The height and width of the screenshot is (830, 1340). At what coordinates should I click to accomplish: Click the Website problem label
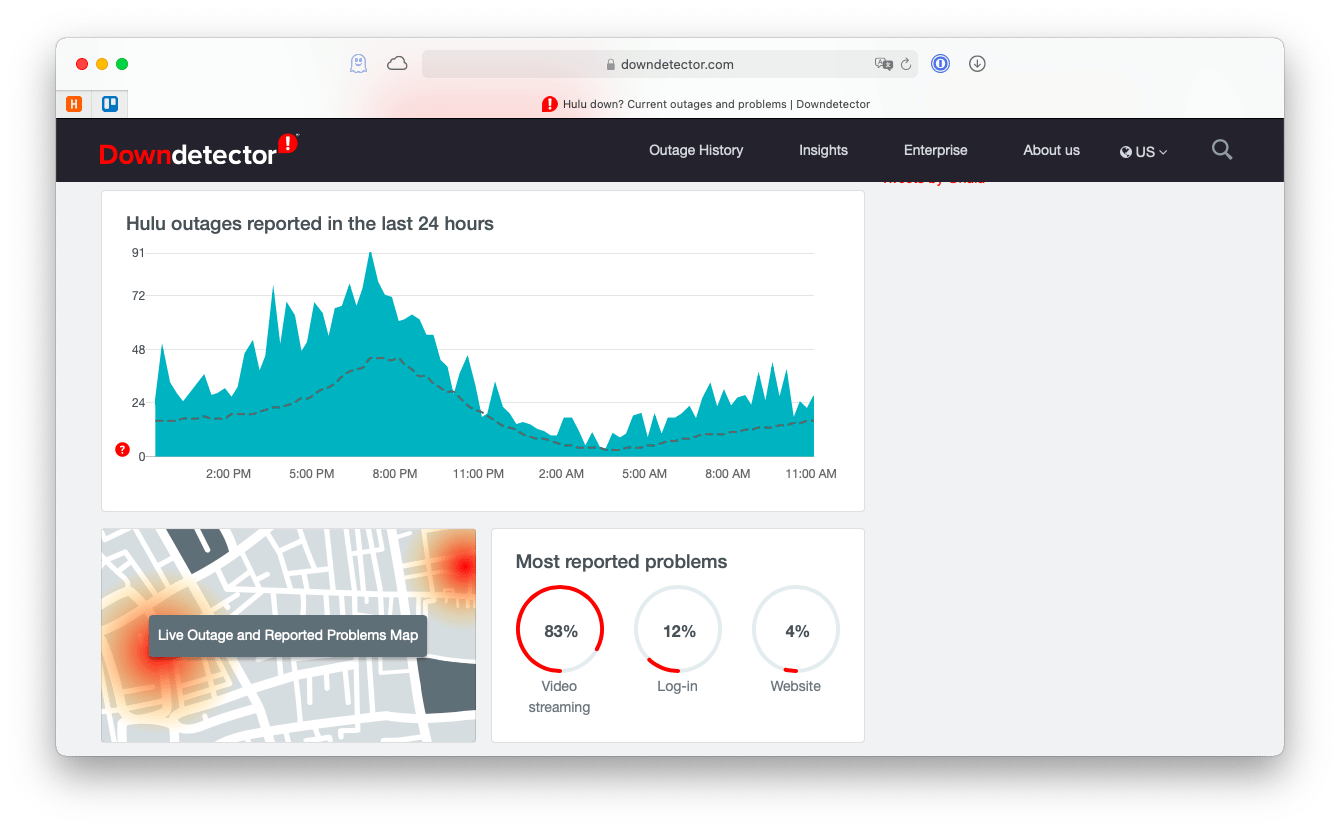point(796,686)
